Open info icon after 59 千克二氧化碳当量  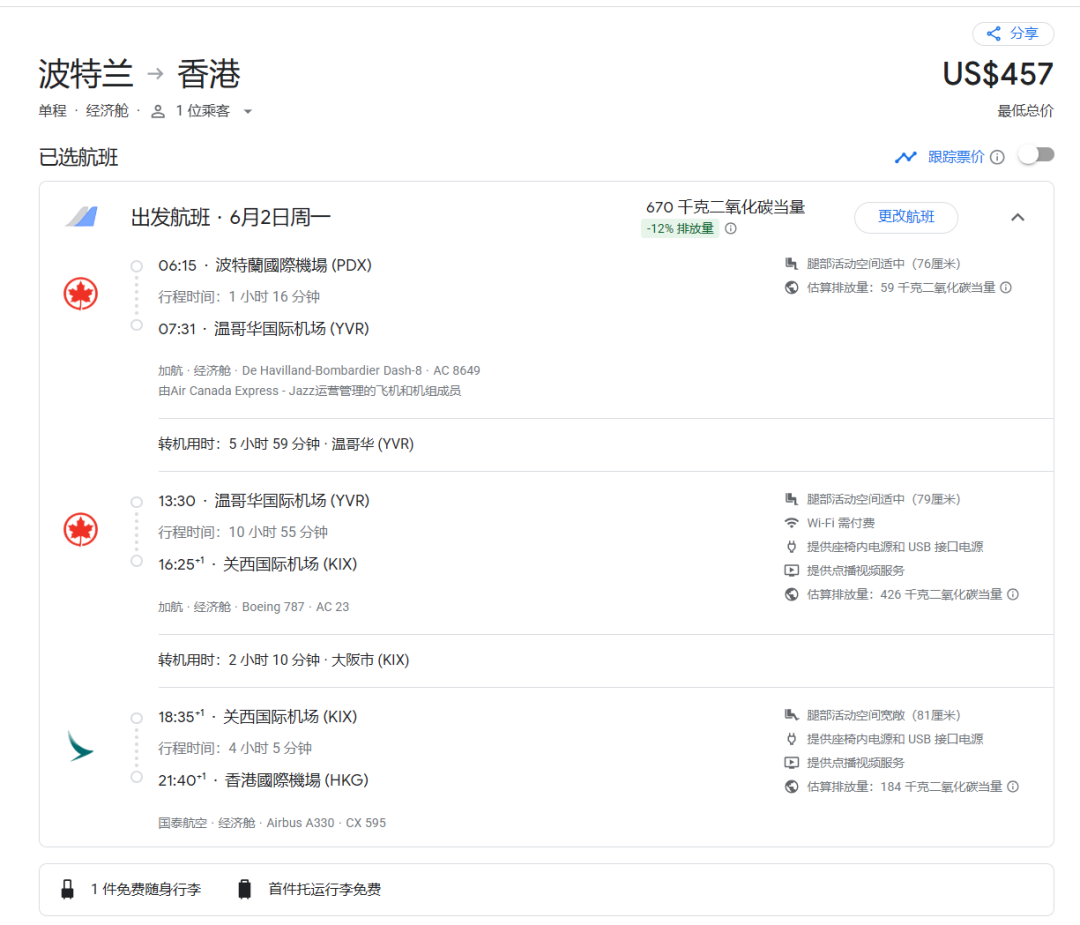click(x=1006, y=287)
